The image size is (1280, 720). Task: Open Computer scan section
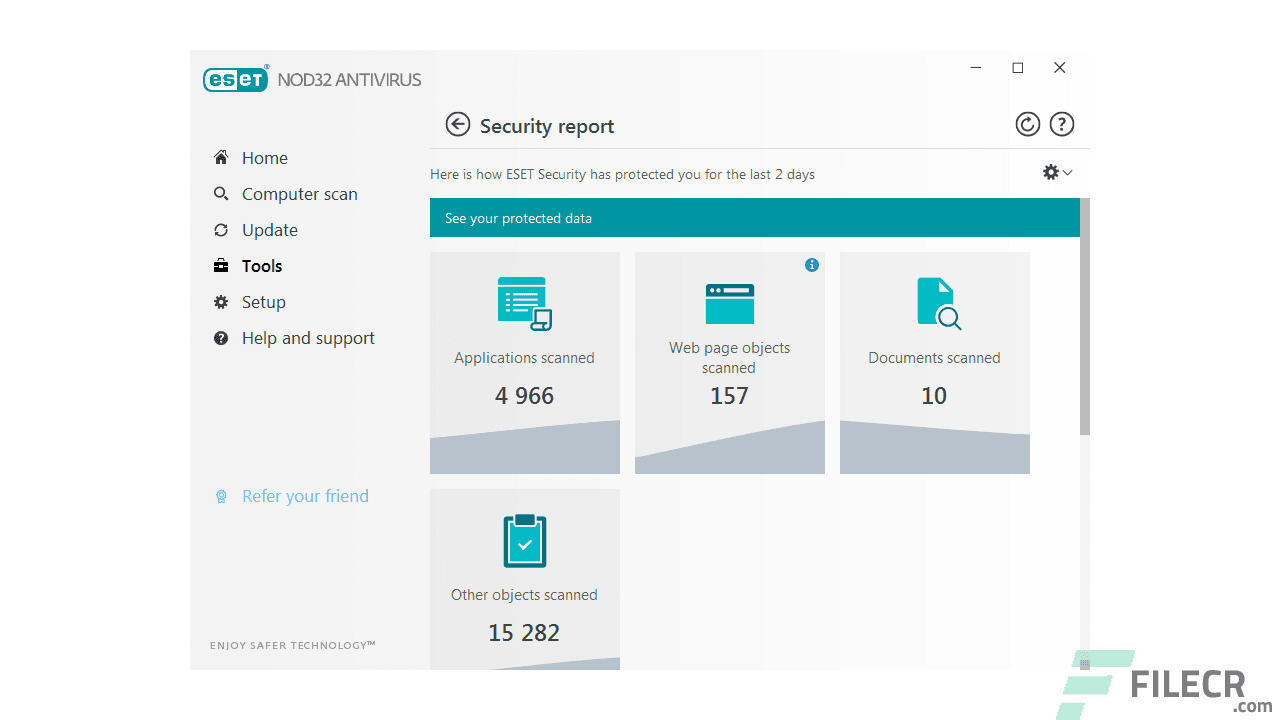click(x=299, y=194)
